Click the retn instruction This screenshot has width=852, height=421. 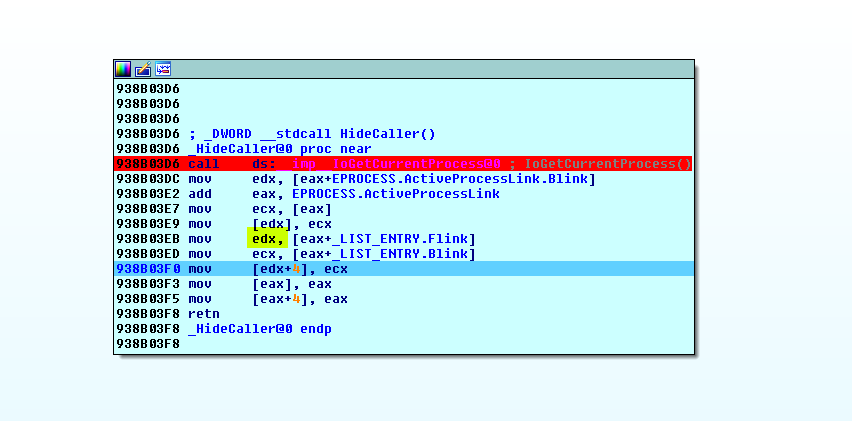pos(203,313)
